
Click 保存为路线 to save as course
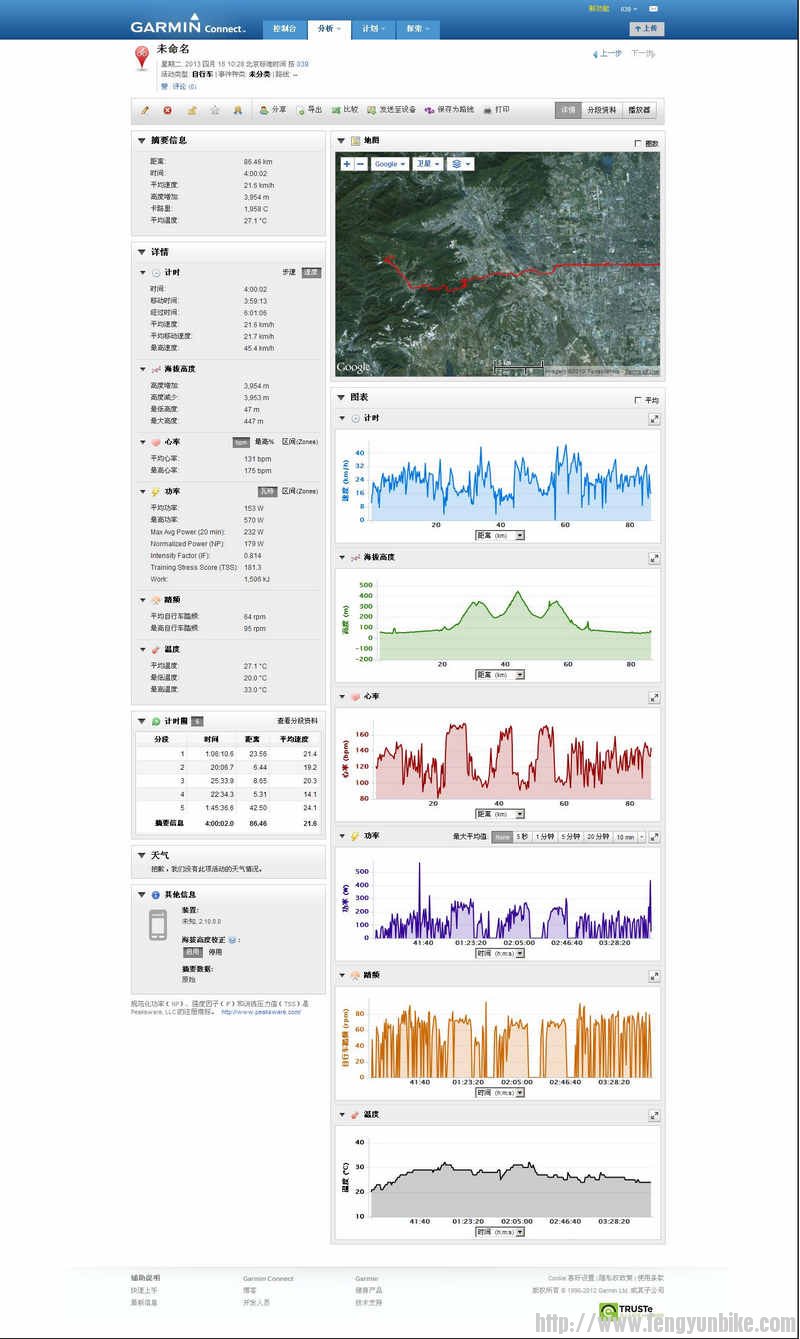[x=452, y=110]
